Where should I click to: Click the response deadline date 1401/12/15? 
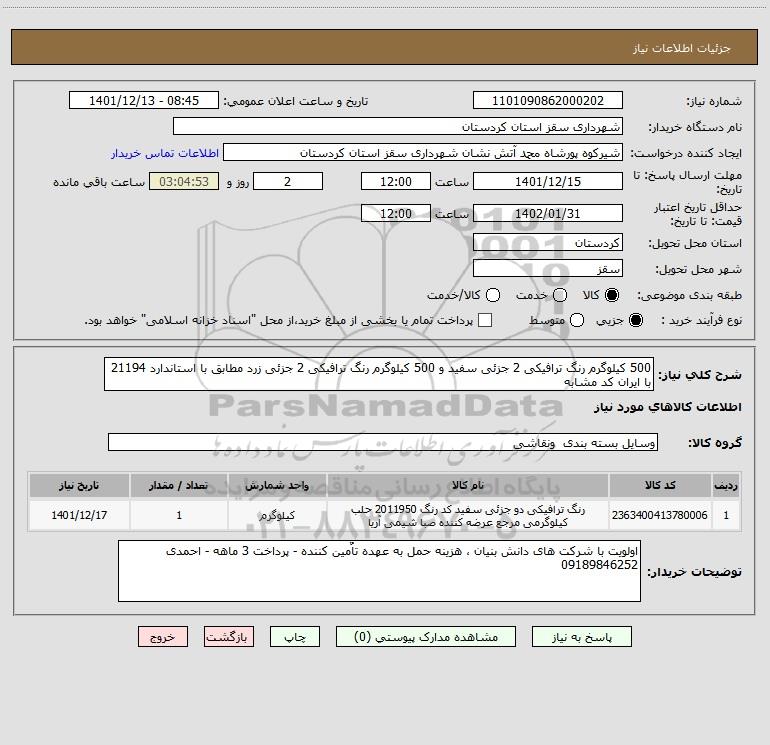pos(548,181)
